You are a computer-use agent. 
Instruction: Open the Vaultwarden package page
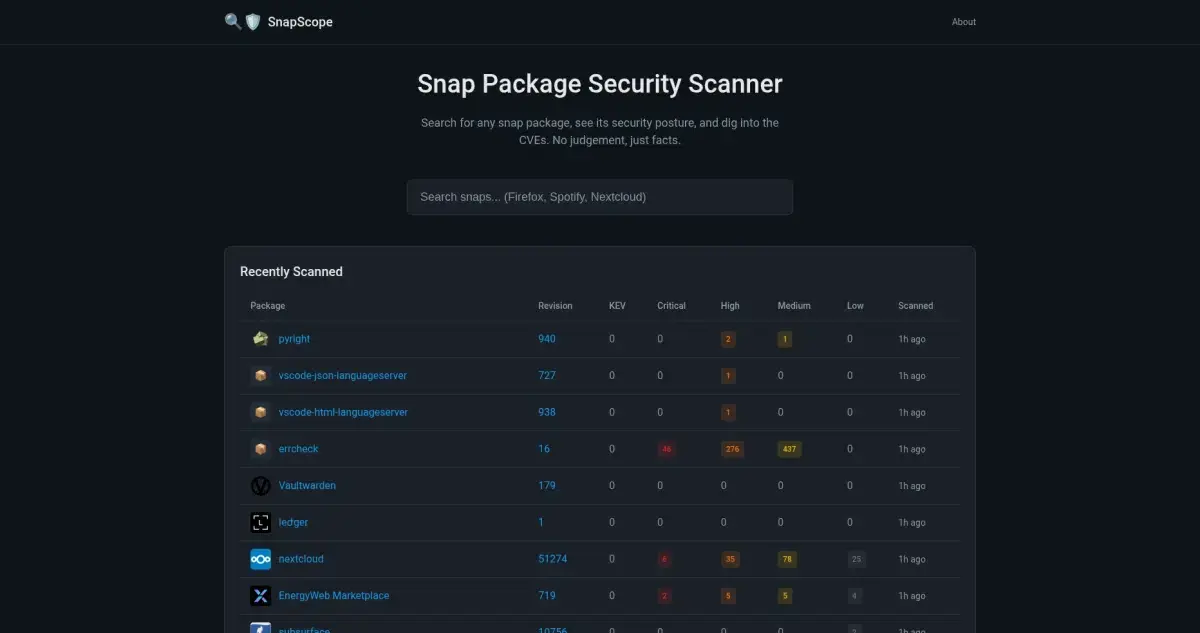pyautogui.click(x=307, y=485)
